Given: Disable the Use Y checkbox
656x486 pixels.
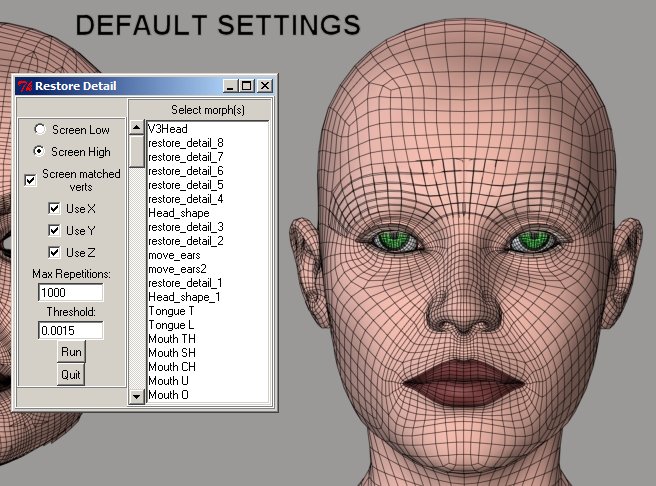Looking at the screenshot, I should [x=54, y=231].
